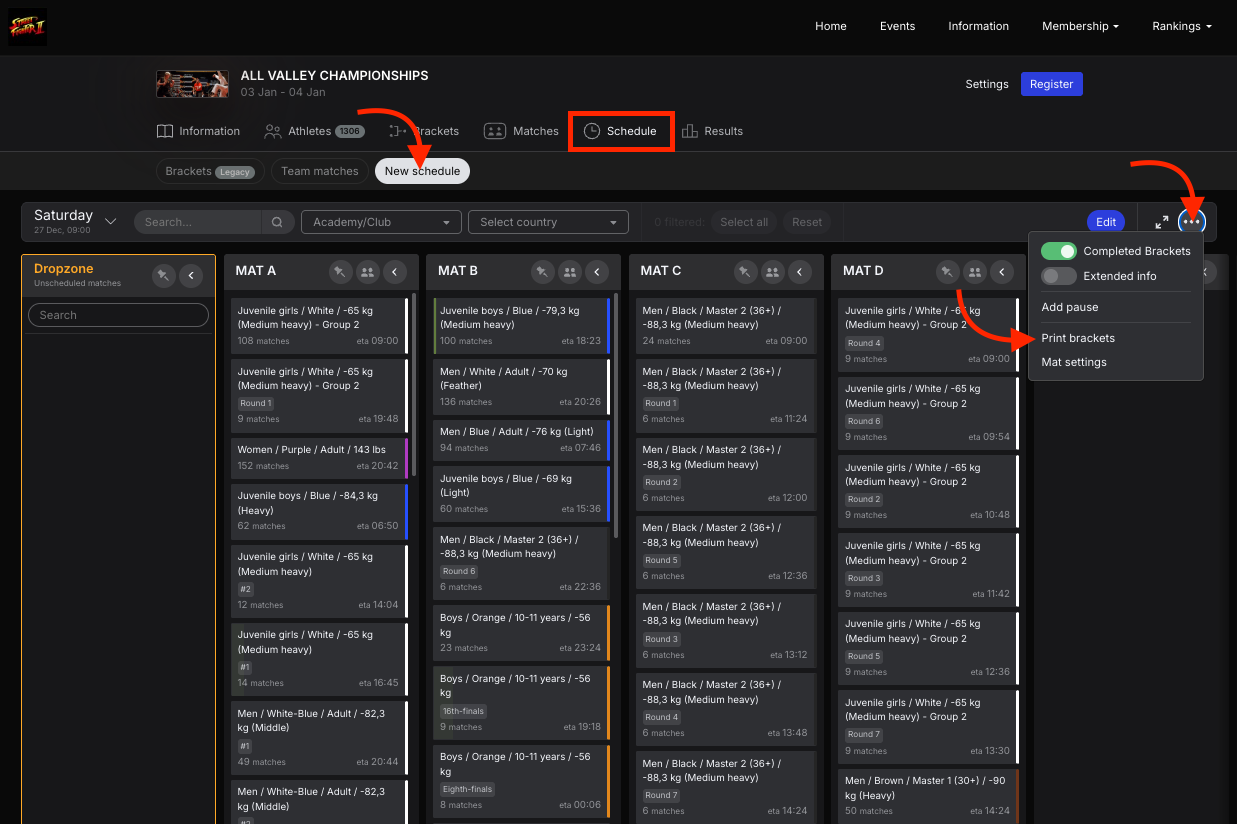Collapse the MAT C column
Screen dimensions: 1237x824
coord(800,271)
